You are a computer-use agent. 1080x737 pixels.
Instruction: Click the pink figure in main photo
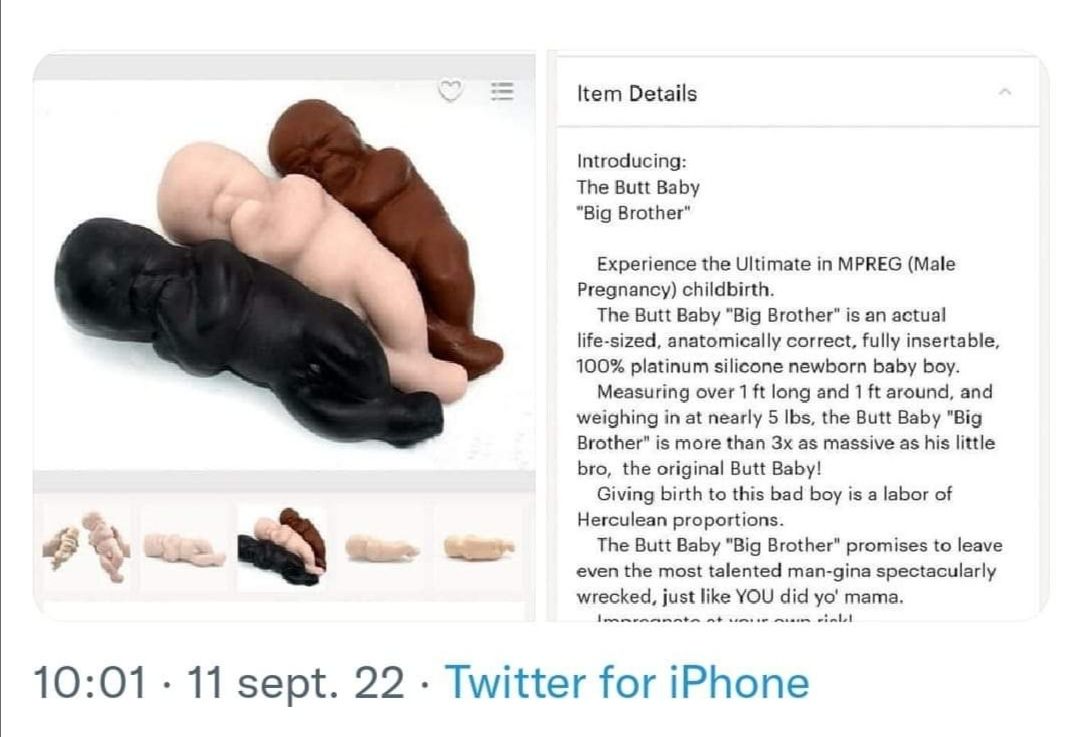pos(303,255)
